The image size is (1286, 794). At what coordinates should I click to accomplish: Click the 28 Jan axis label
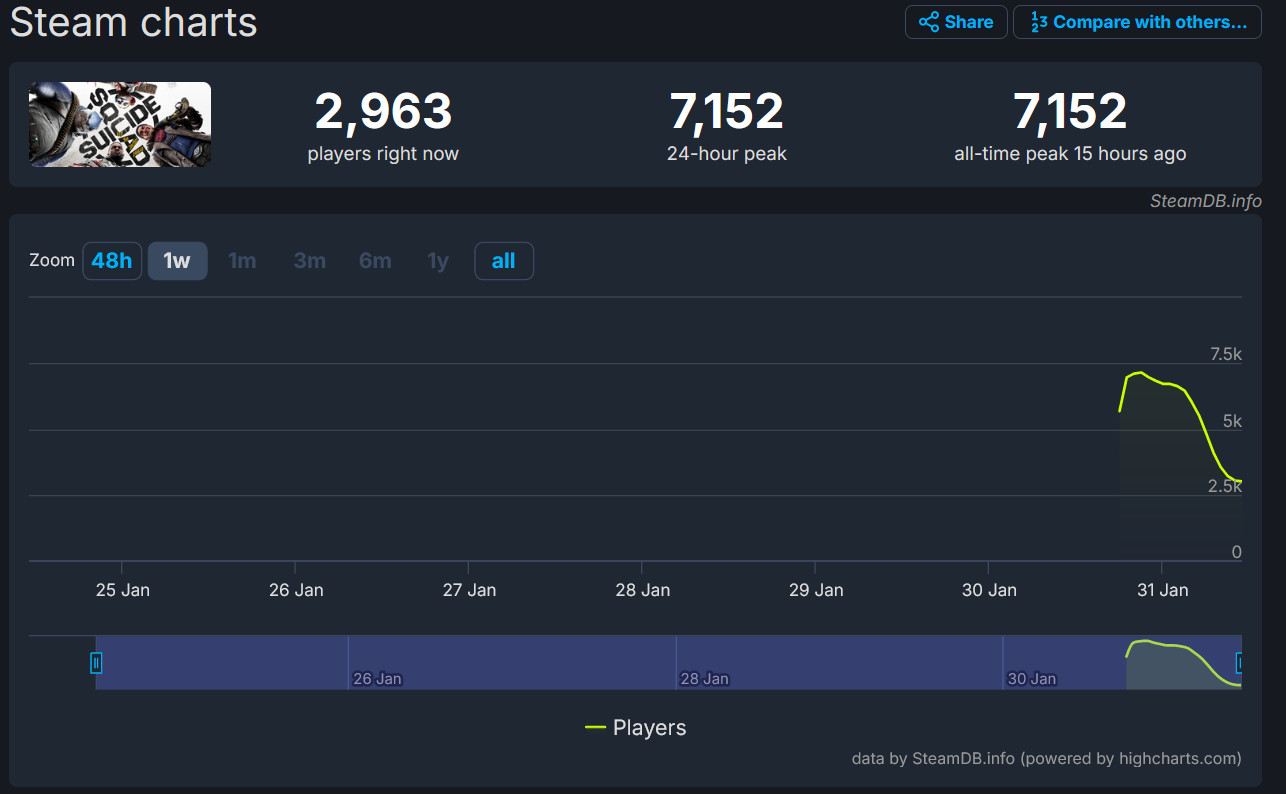[642, 590]
